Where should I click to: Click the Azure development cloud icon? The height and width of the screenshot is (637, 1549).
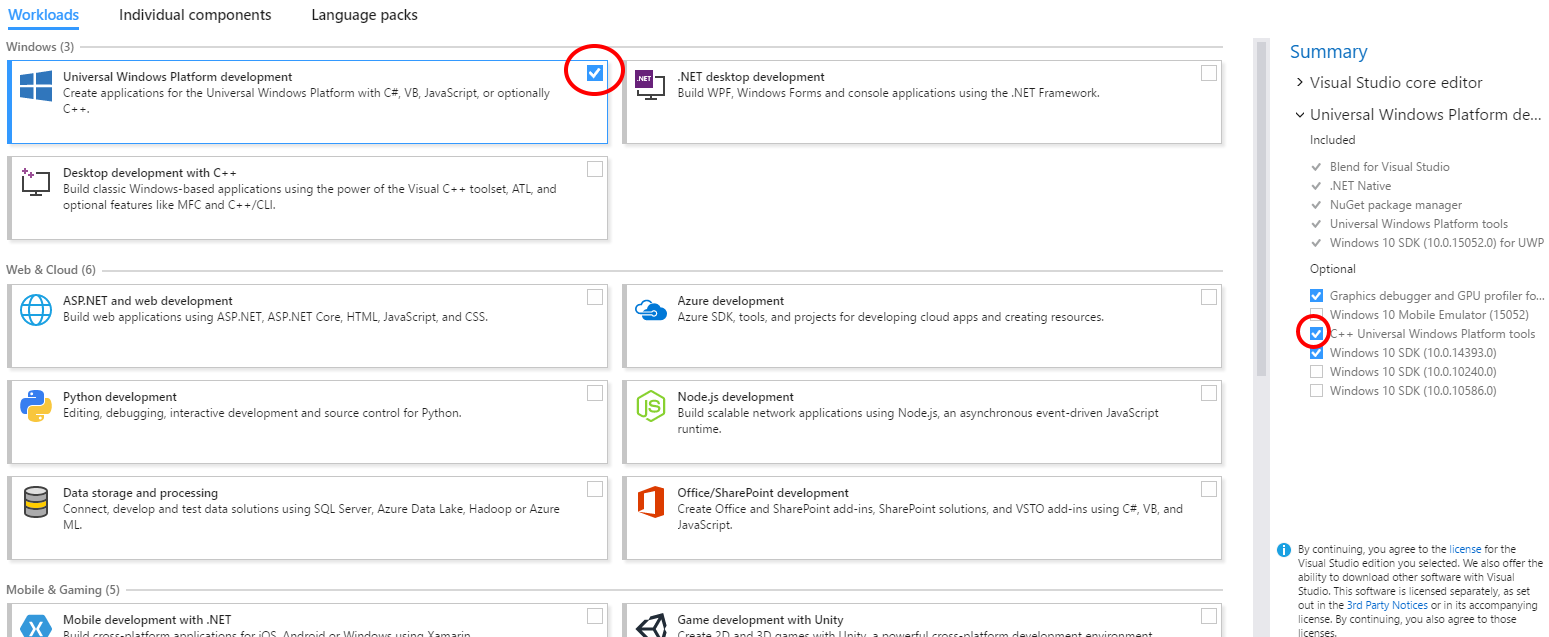pyautogui.click(x=650, y=310)
